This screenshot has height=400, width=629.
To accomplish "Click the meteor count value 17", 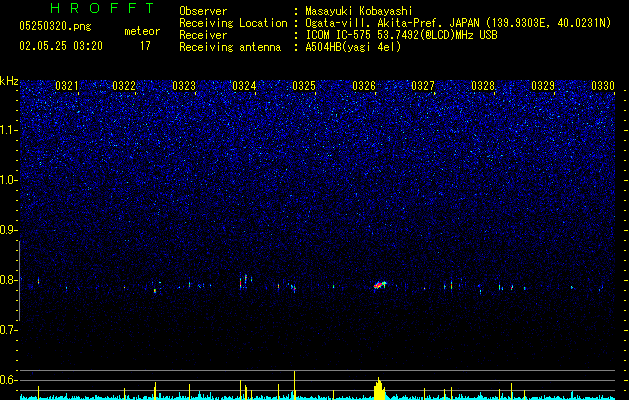I will 145,46.
